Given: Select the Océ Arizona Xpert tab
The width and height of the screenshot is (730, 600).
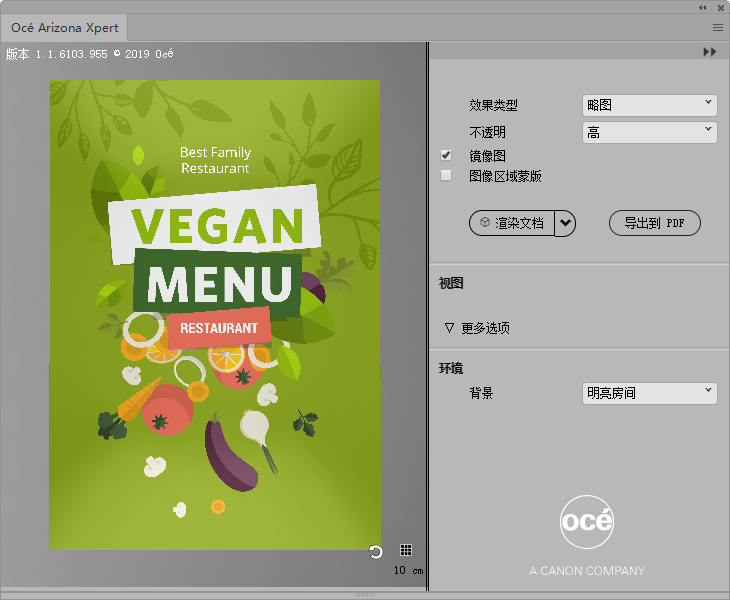Looking at the screenshot, I should (65, 28).
